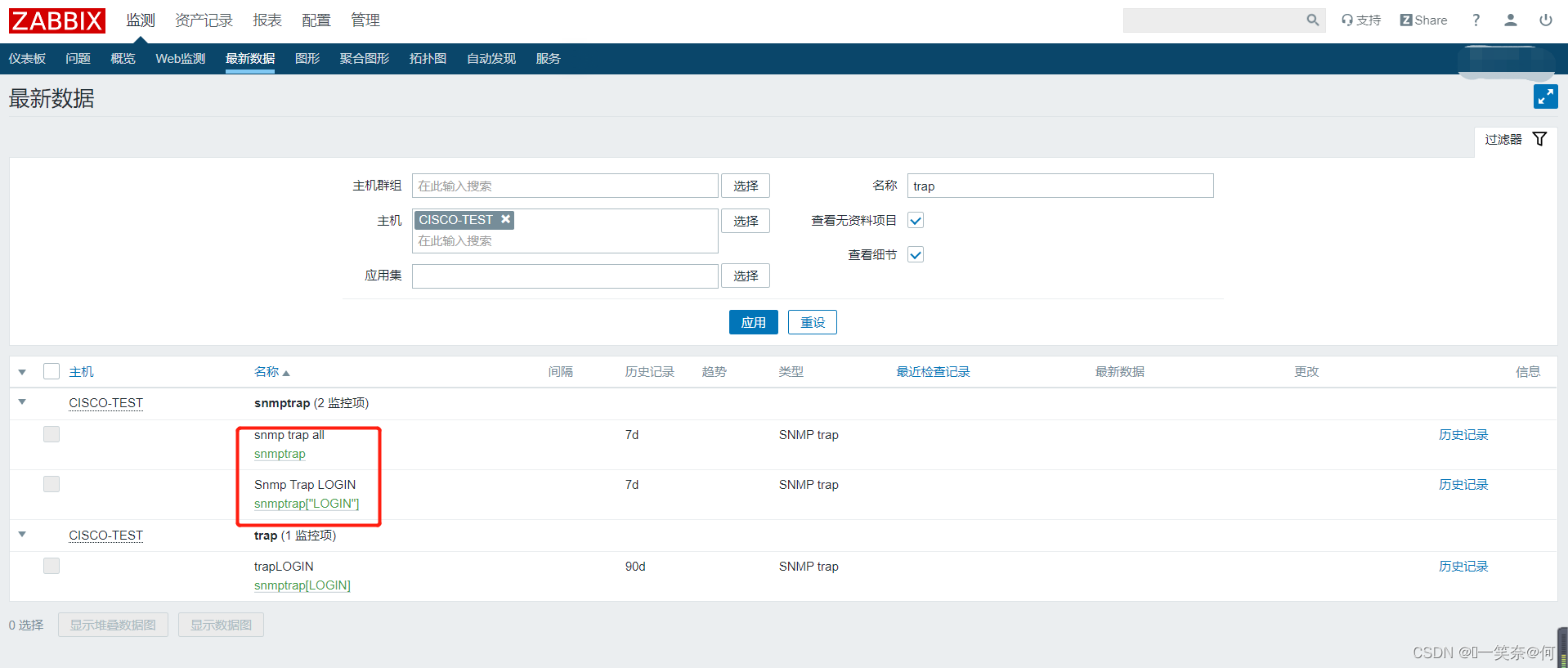Select the 最新数据 submenu tab
The height and width of the screenshot is (668, 1568).
pyautogui.click(x=250, y=59)
